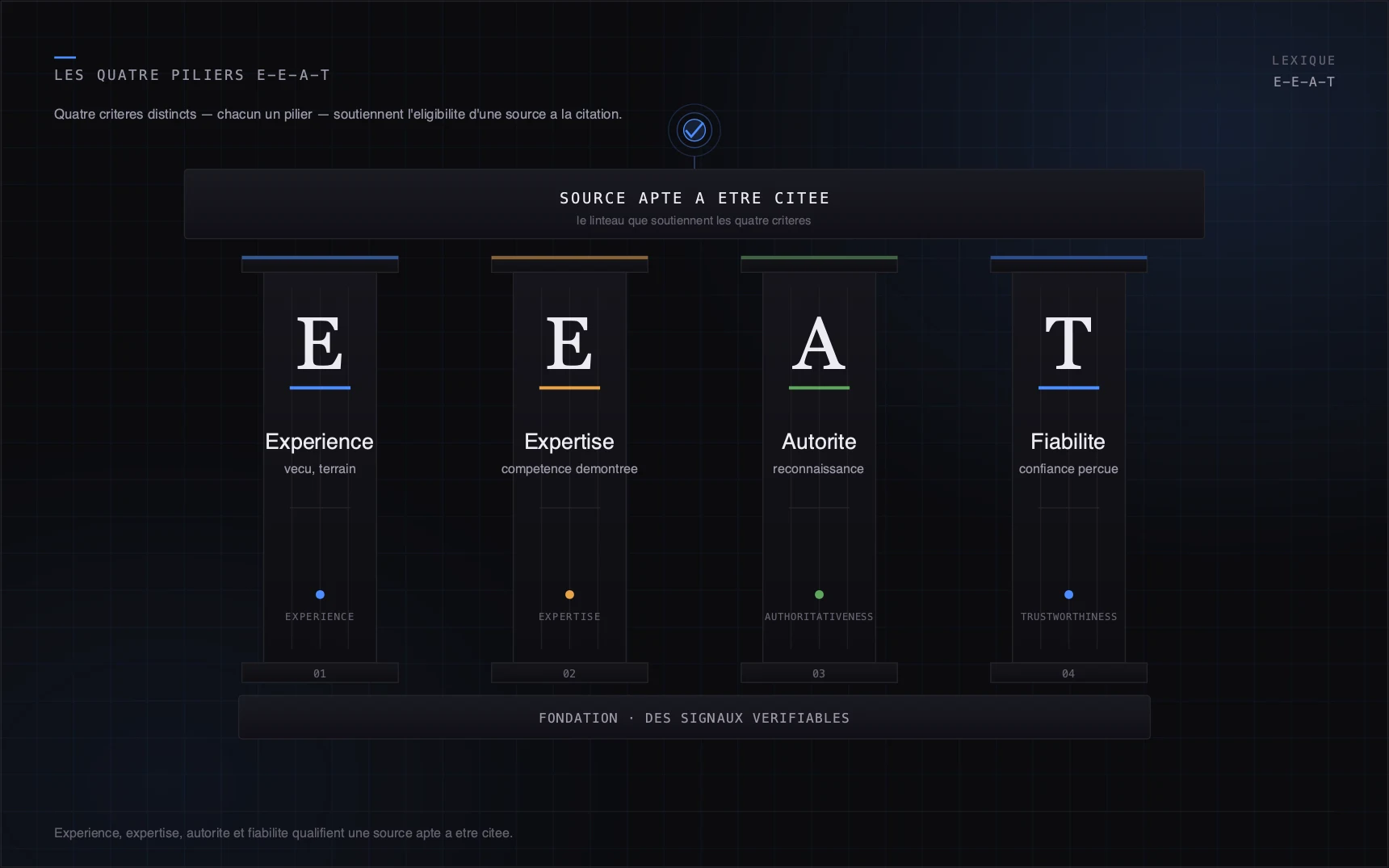Click the large E letter above Expertise
The image size is (1389, 868).
(569, 344)
